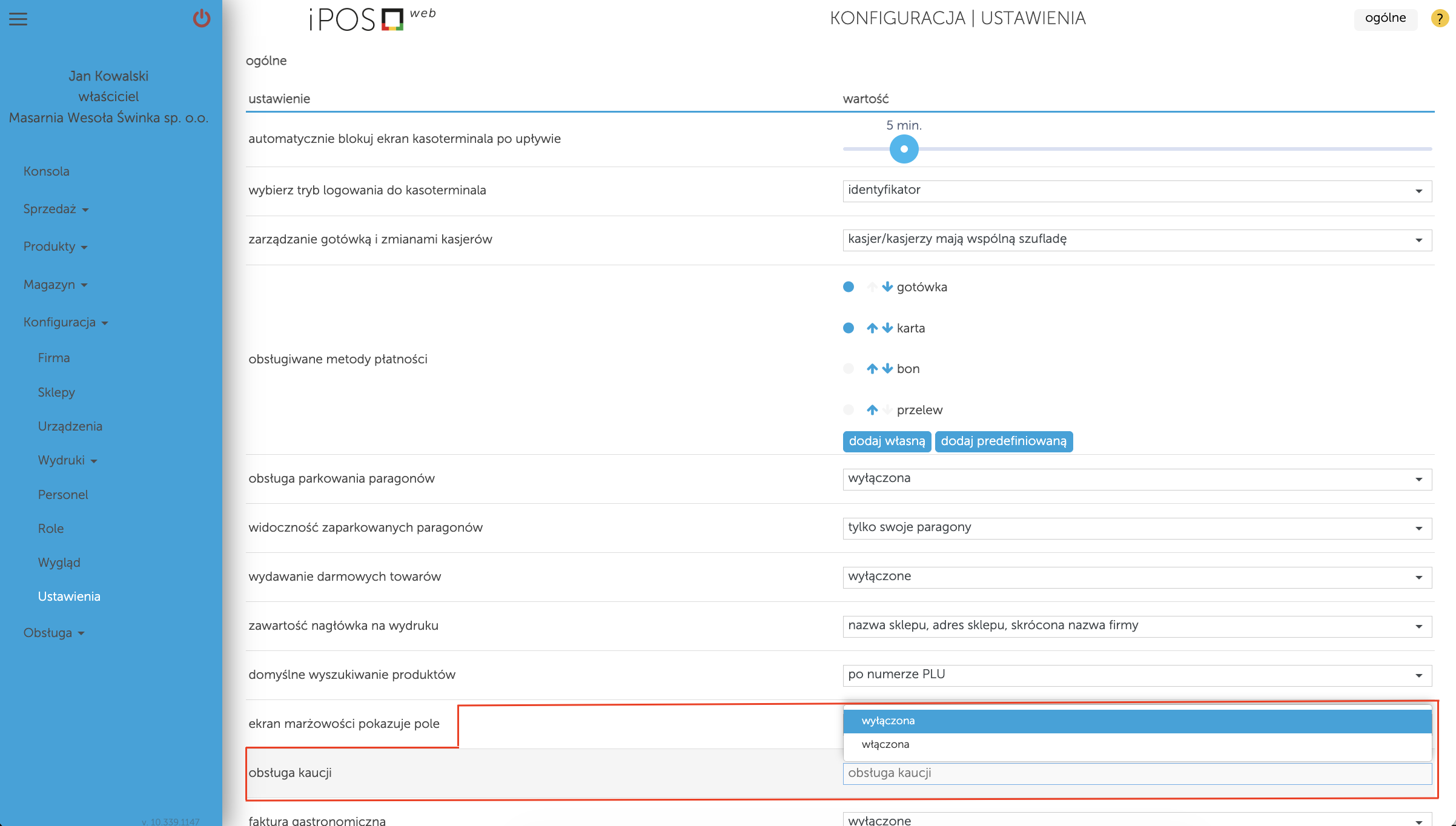The height and width of the screenshot is (826, 1456).
Task: Enable the przelew payment method toggle
Action: click(x=849, y=410)
